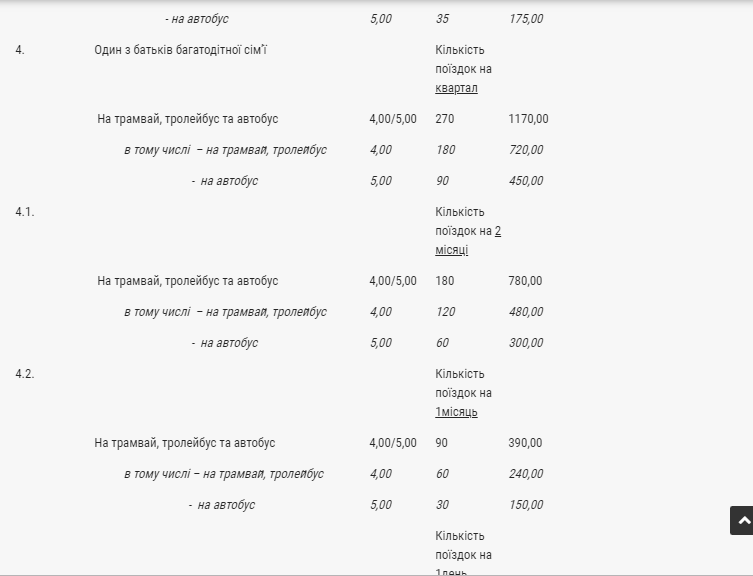Click the trip count 35 in the top row
The height and width of the screenshot is (576, 753).
[x=442, y=19]
